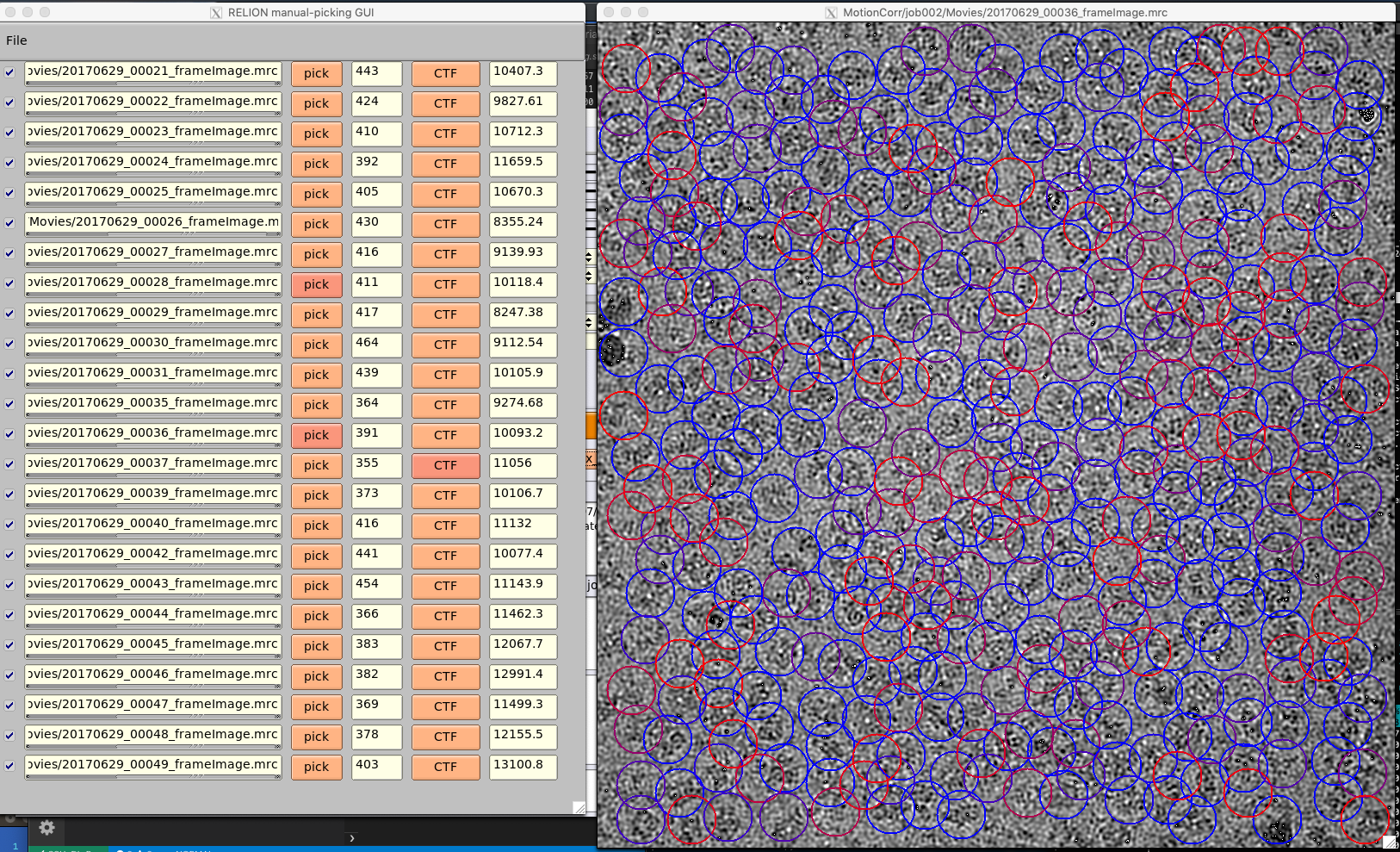Viewport: 1400px width, 852px height.
Task: Click the micrograph window title 20170629_00036_frameImage.mrc
Action: click(1005, 13)
